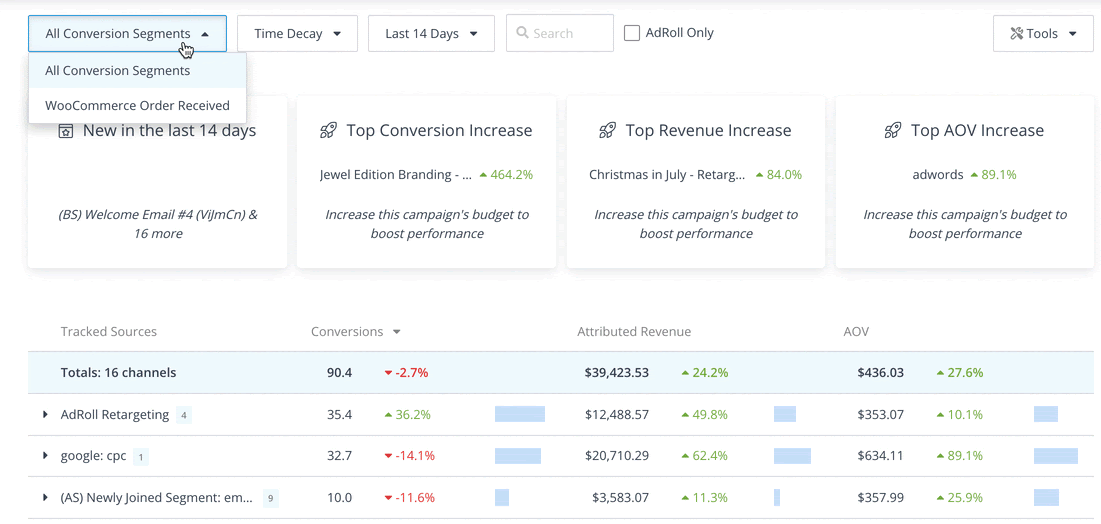Enable the AdRoll Only checkbox
Screen dimensions: 1101x524
(632, 33)
